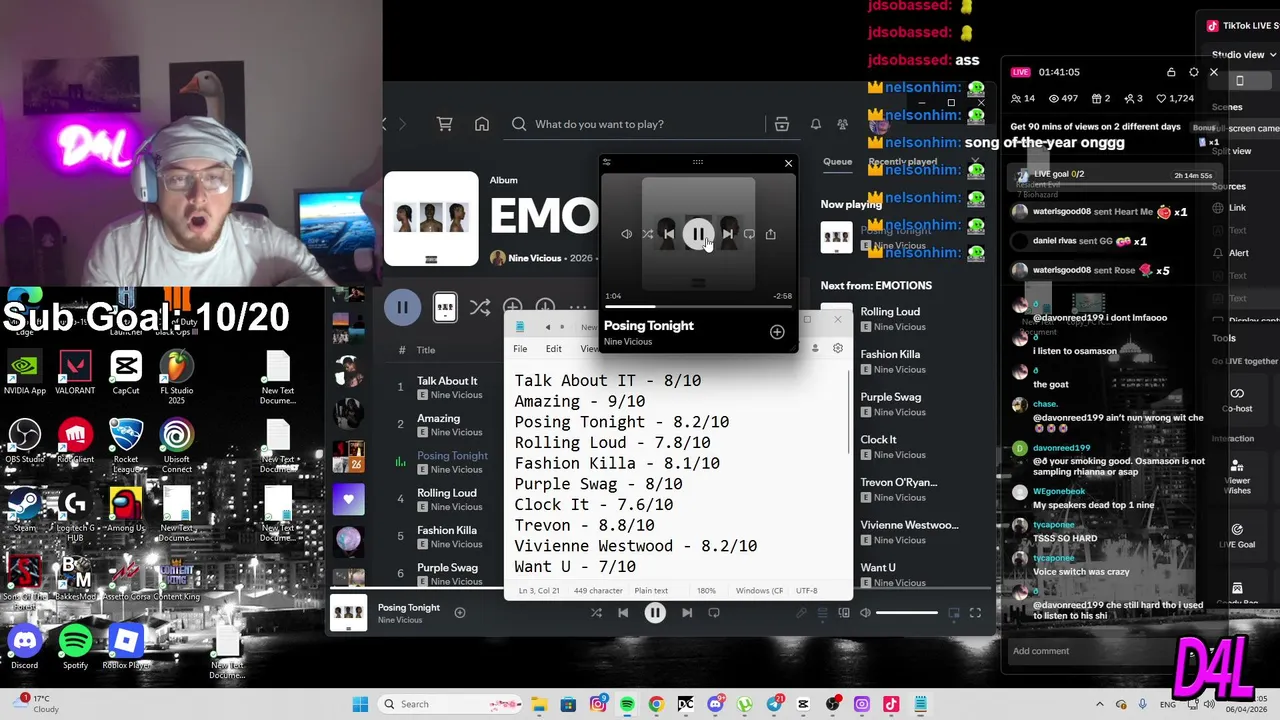
Task: Toggle shuffle in mini player
Action: point(647,234)
